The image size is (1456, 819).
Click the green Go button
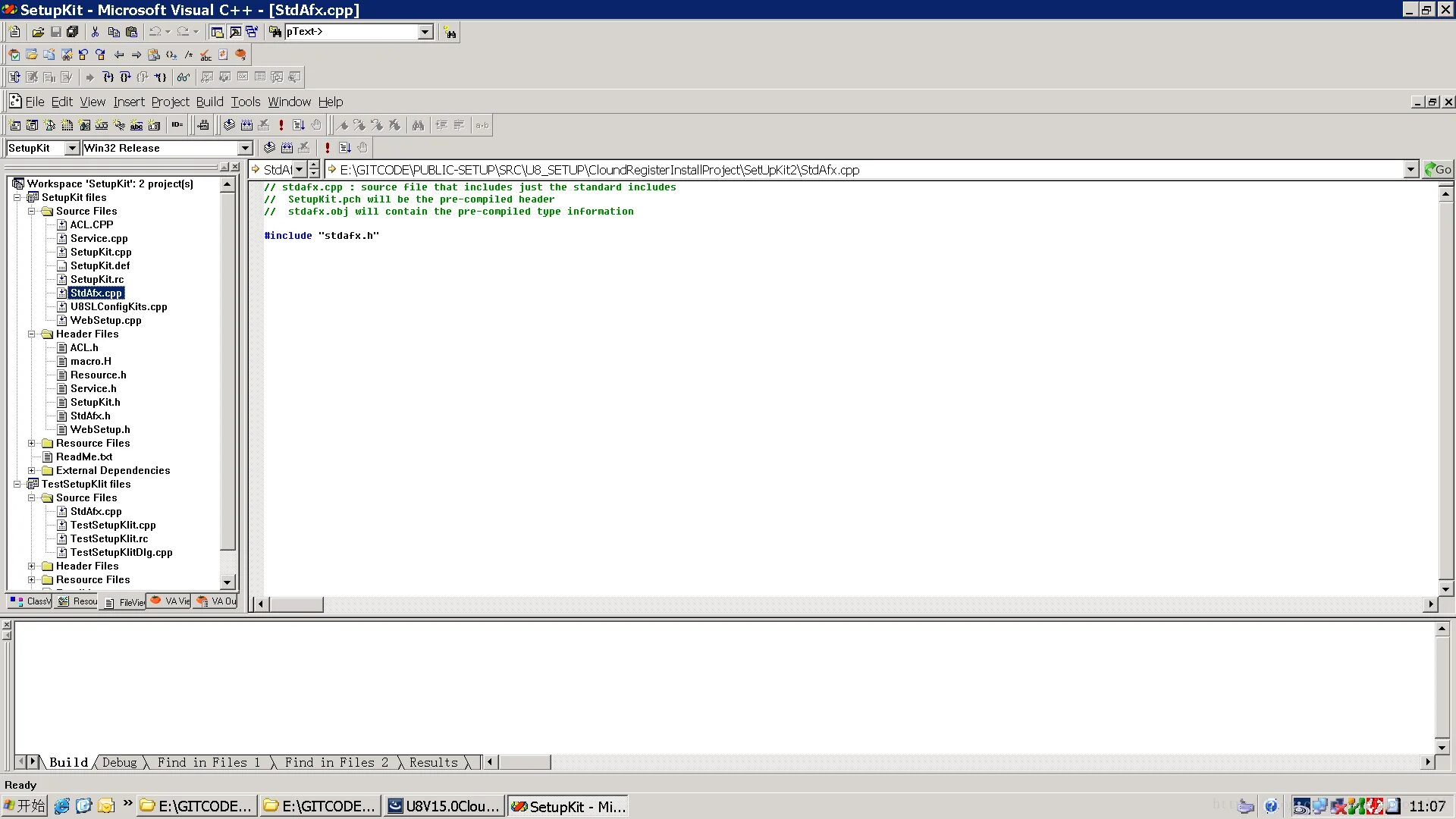1438,170
